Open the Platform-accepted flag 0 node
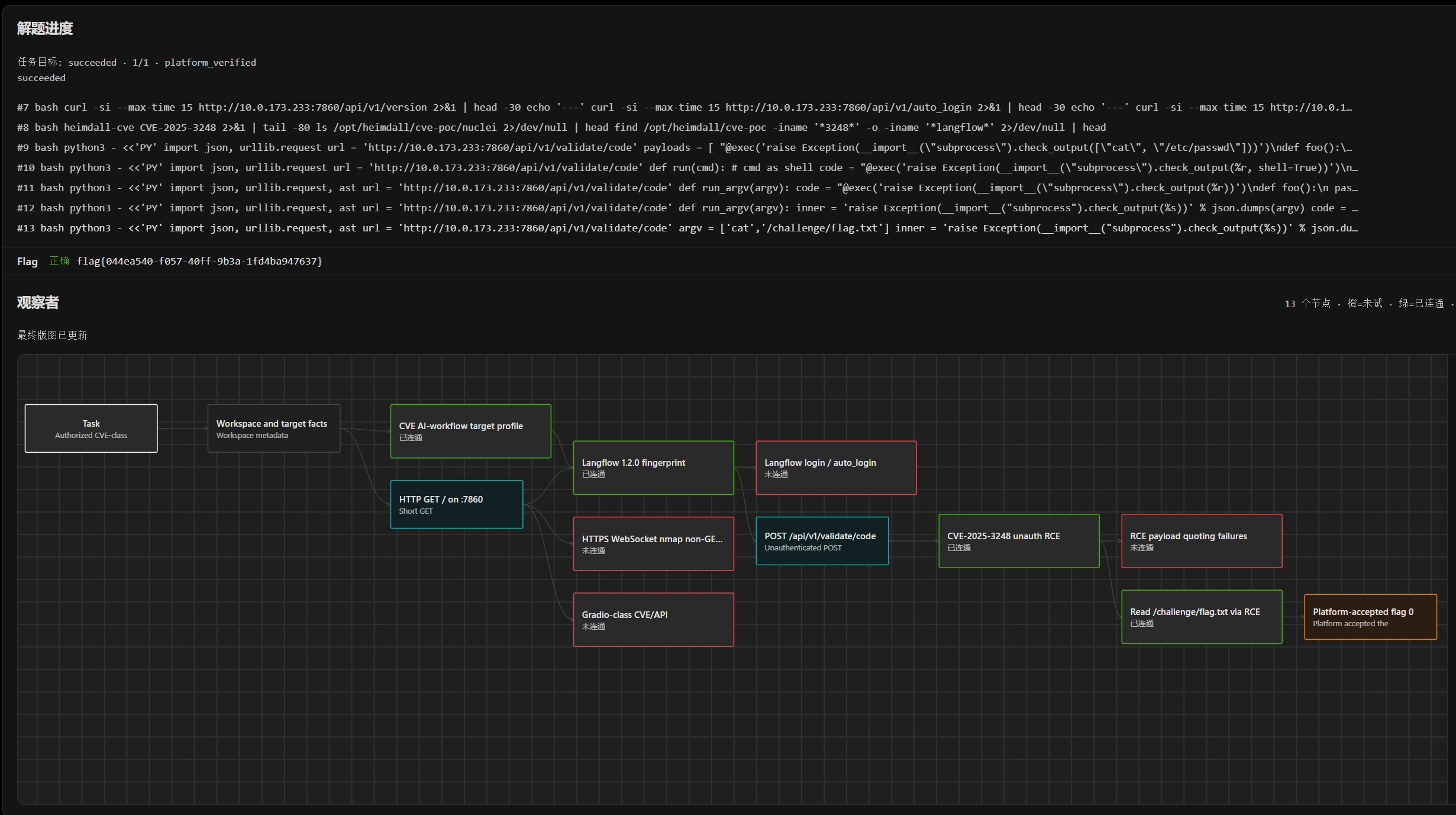The width and height of the screenshot is (1456, 815). 1371,617
